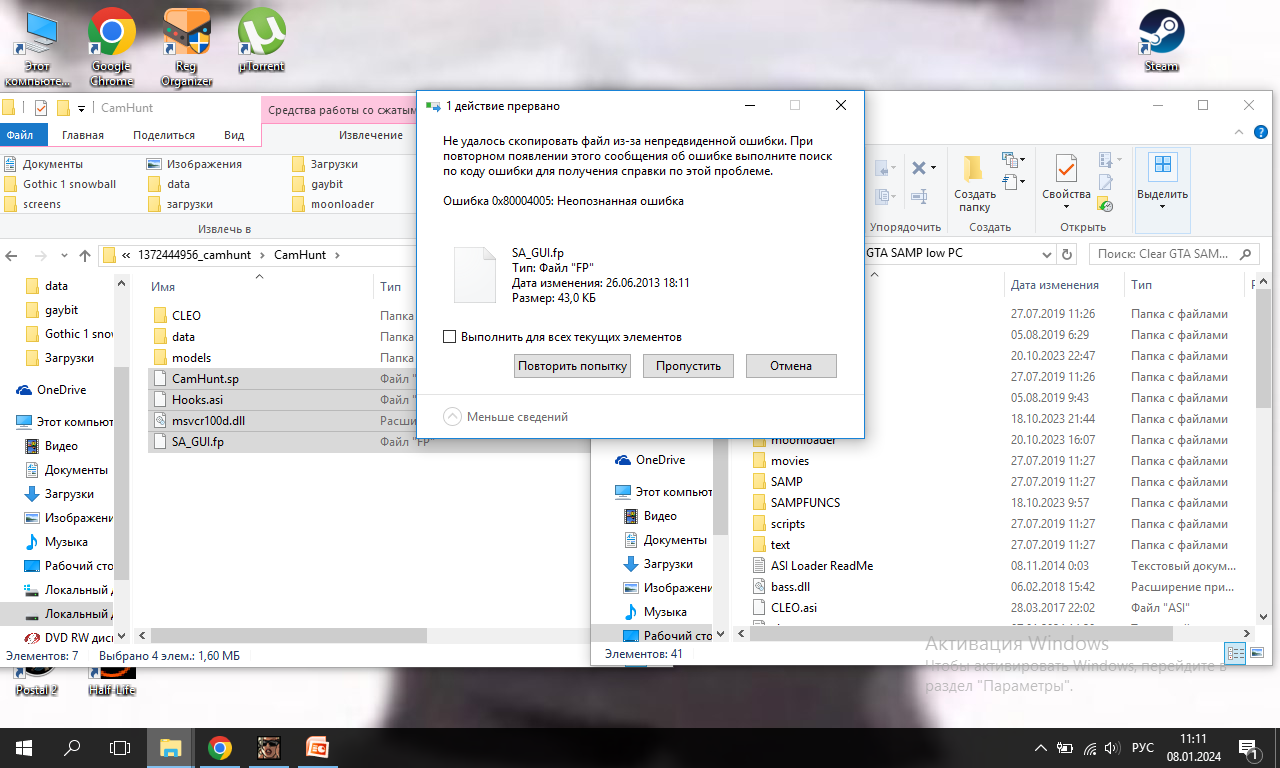Collapse details with Меньше сведений
Viewport: 1280px width, 768px height.
(505, 417)
